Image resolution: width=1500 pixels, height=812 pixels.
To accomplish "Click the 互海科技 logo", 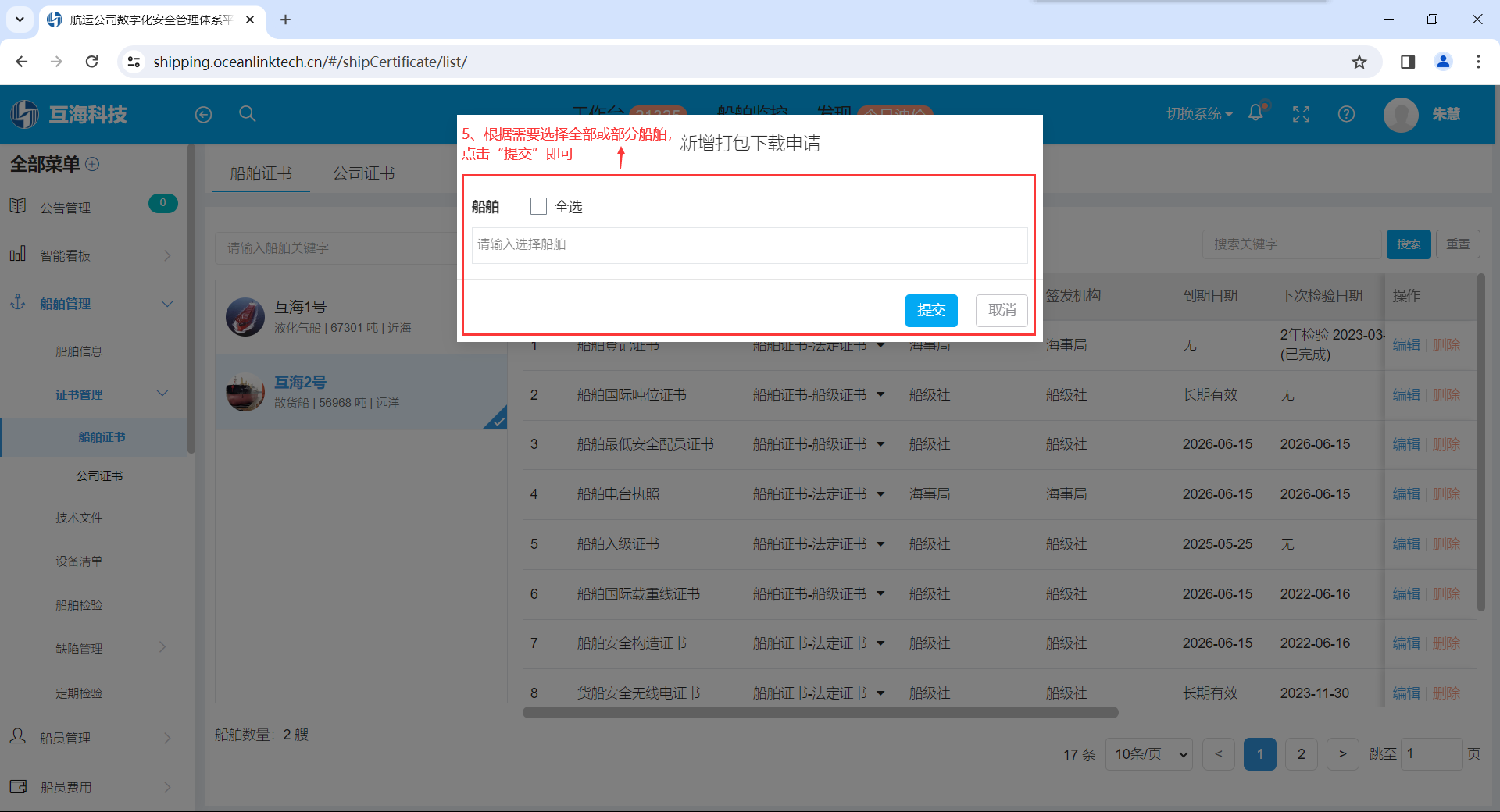I will 69,114.
